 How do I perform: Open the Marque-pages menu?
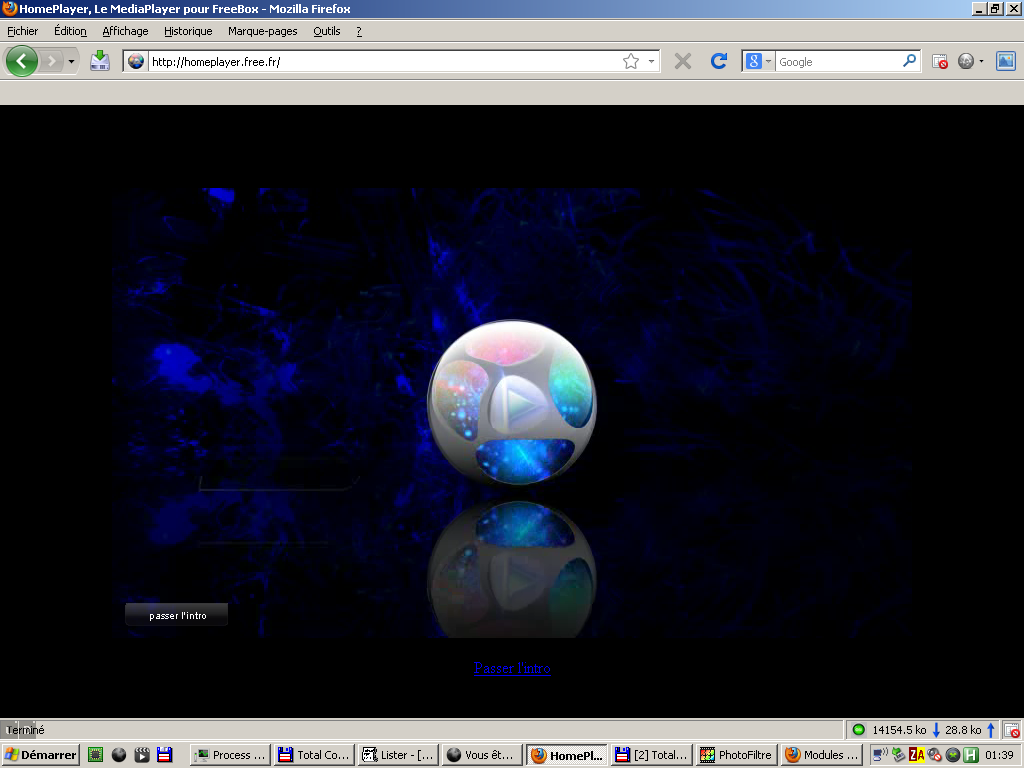coord(263,31)
